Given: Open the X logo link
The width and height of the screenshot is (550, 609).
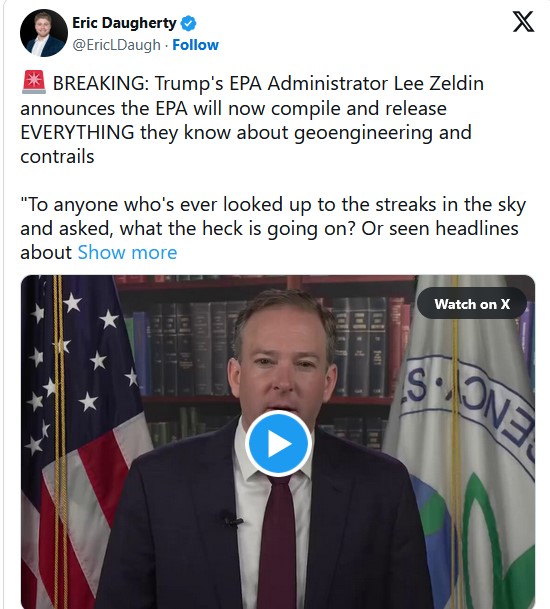Looking at the screenshot, I should (x=523, y=22).
